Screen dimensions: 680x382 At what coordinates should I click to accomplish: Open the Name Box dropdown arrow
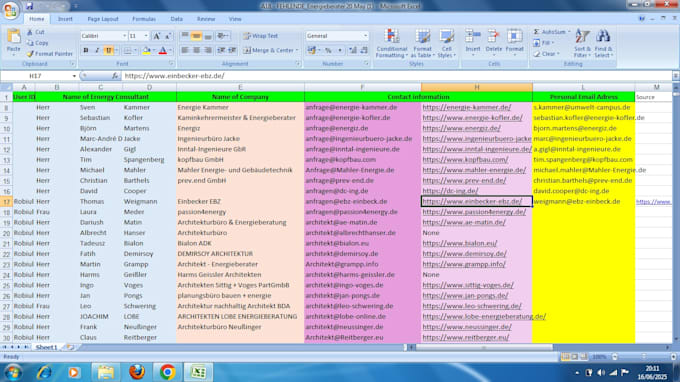tap(74, 76)
